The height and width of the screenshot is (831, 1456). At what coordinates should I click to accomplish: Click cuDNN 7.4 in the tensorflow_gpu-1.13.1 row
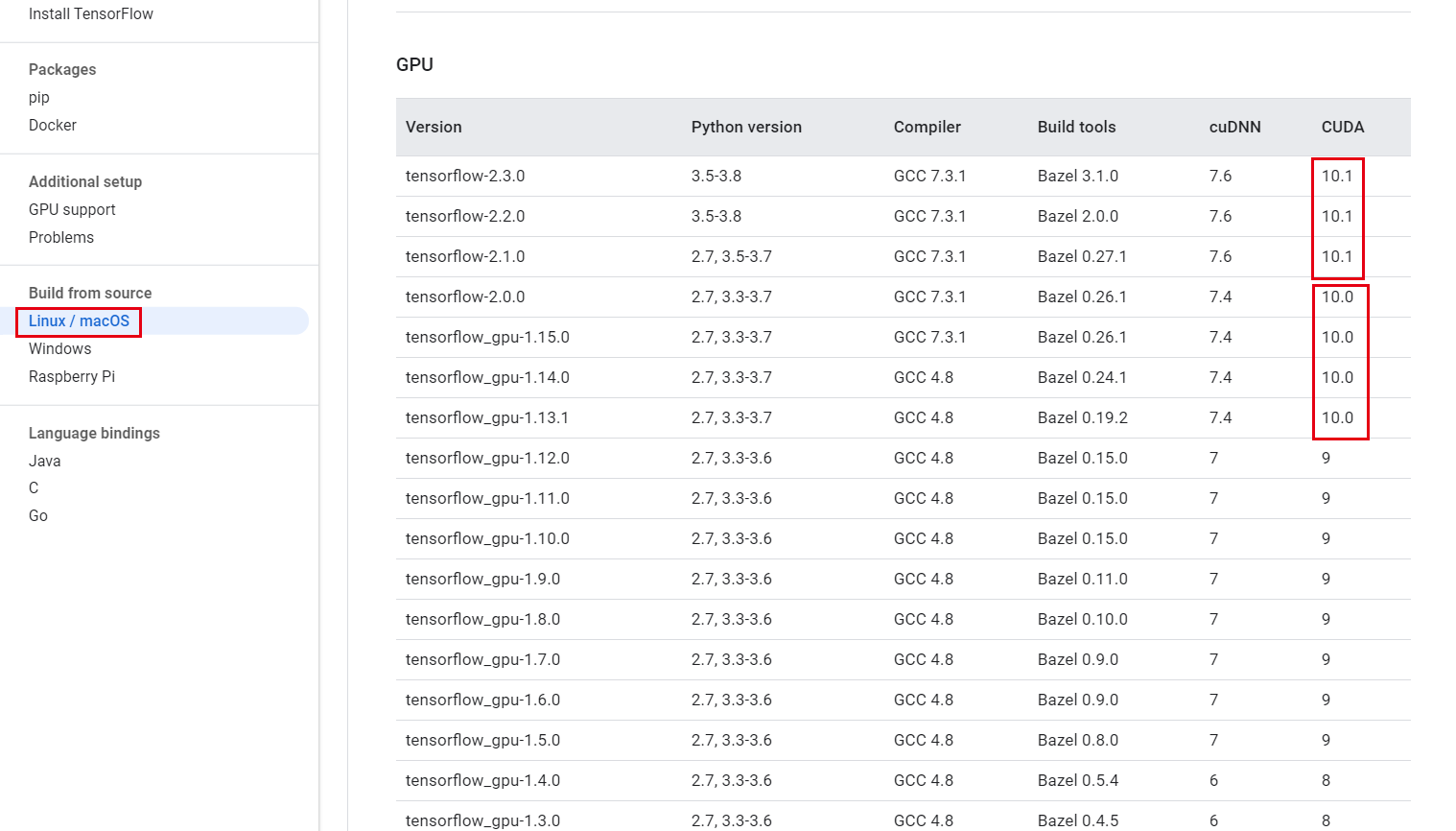pos(1221,418)
